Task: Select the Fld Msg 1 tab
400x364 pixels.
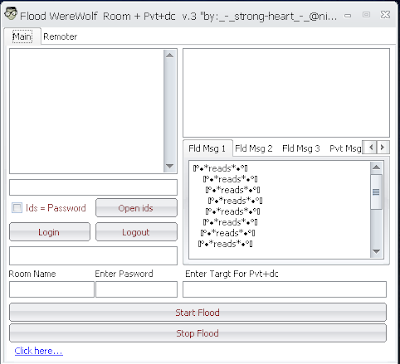Action: 207,148
